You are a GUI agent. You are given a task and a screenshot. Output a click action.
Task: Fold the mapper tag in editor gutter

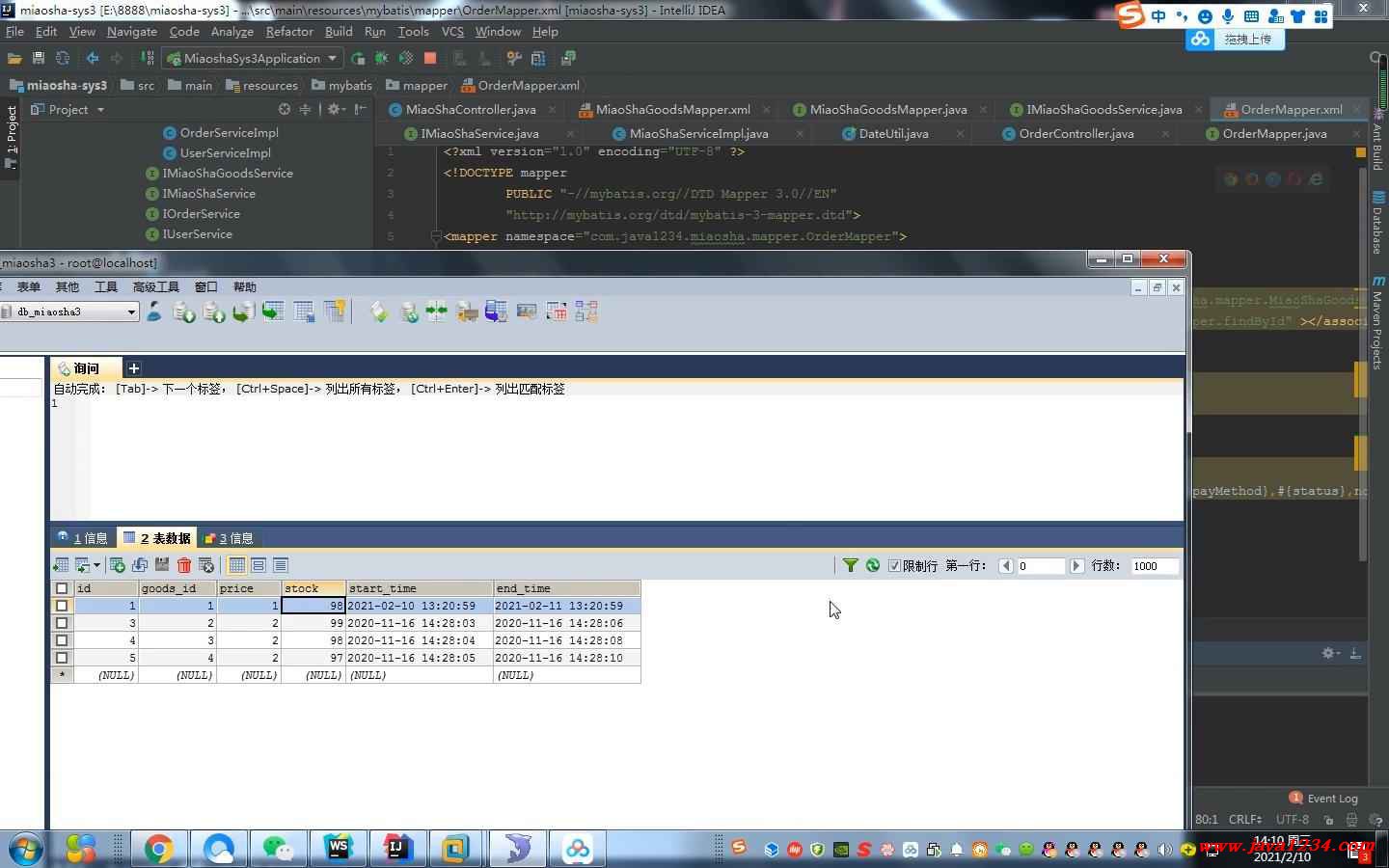point(437,236)
